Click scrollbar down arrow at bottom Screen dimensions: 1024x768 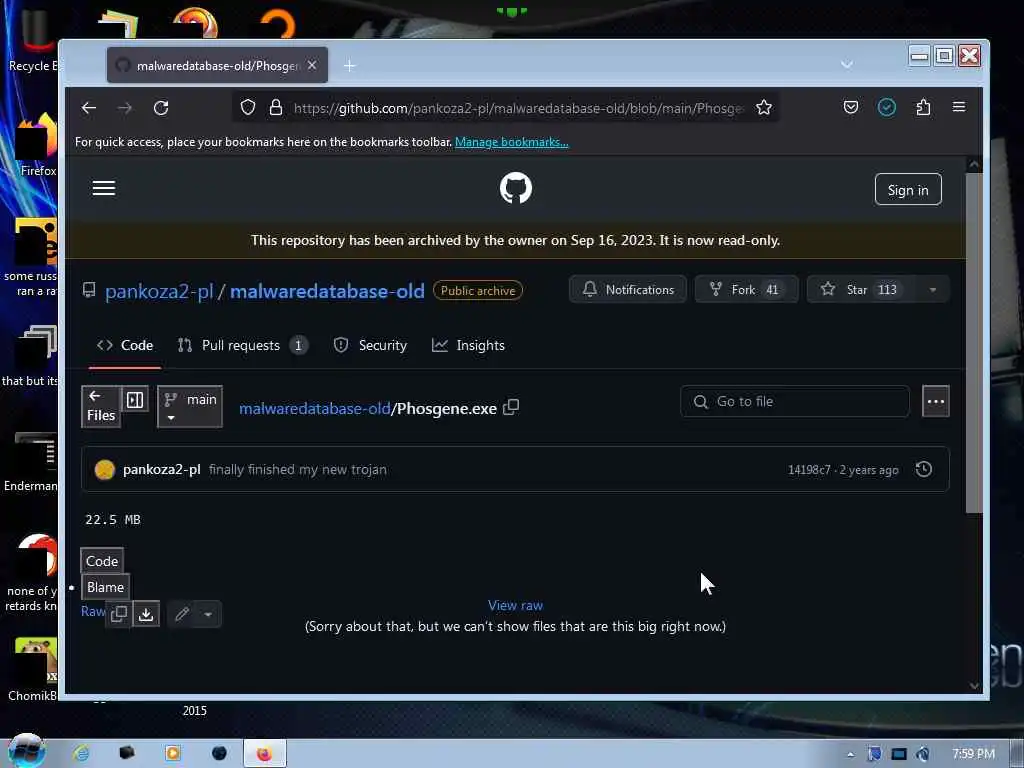(x=974, y=686)
